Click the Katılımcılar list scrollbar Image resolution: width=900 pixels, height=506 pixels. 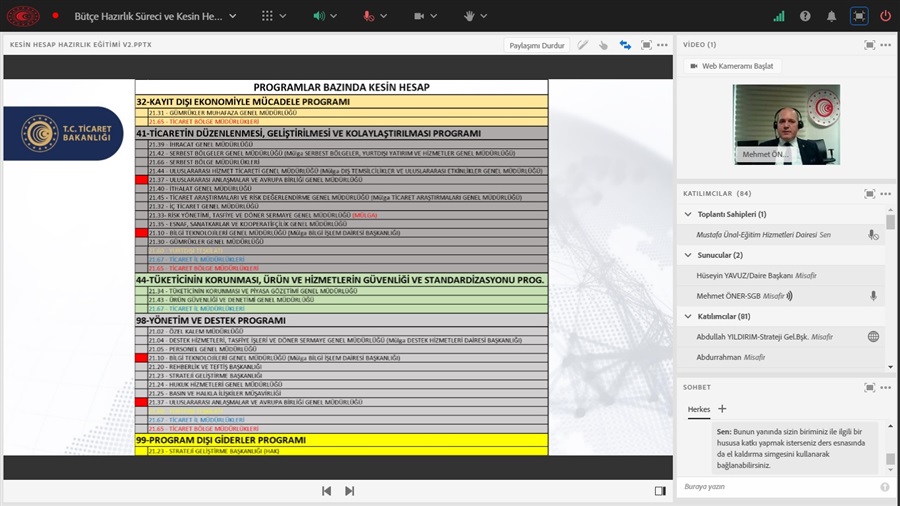pos(890,222)
